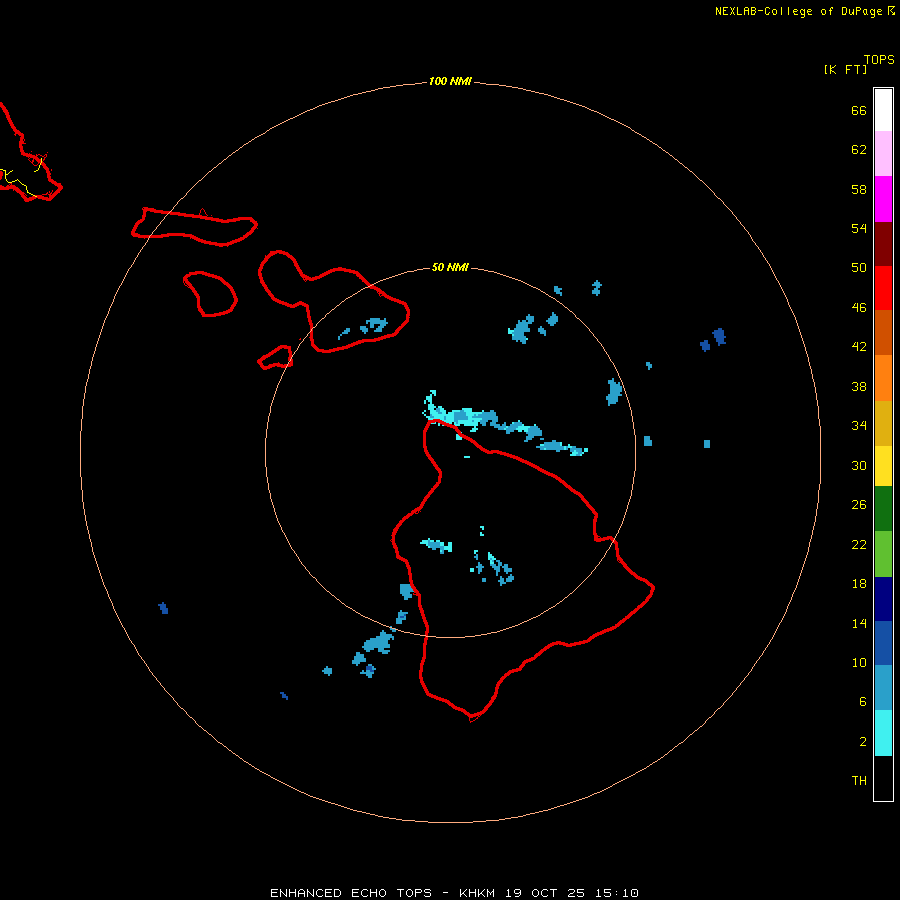The image size is (900, 900).
Task: Click the white 66 kft legend swatch
Action: tap(883, 110)
